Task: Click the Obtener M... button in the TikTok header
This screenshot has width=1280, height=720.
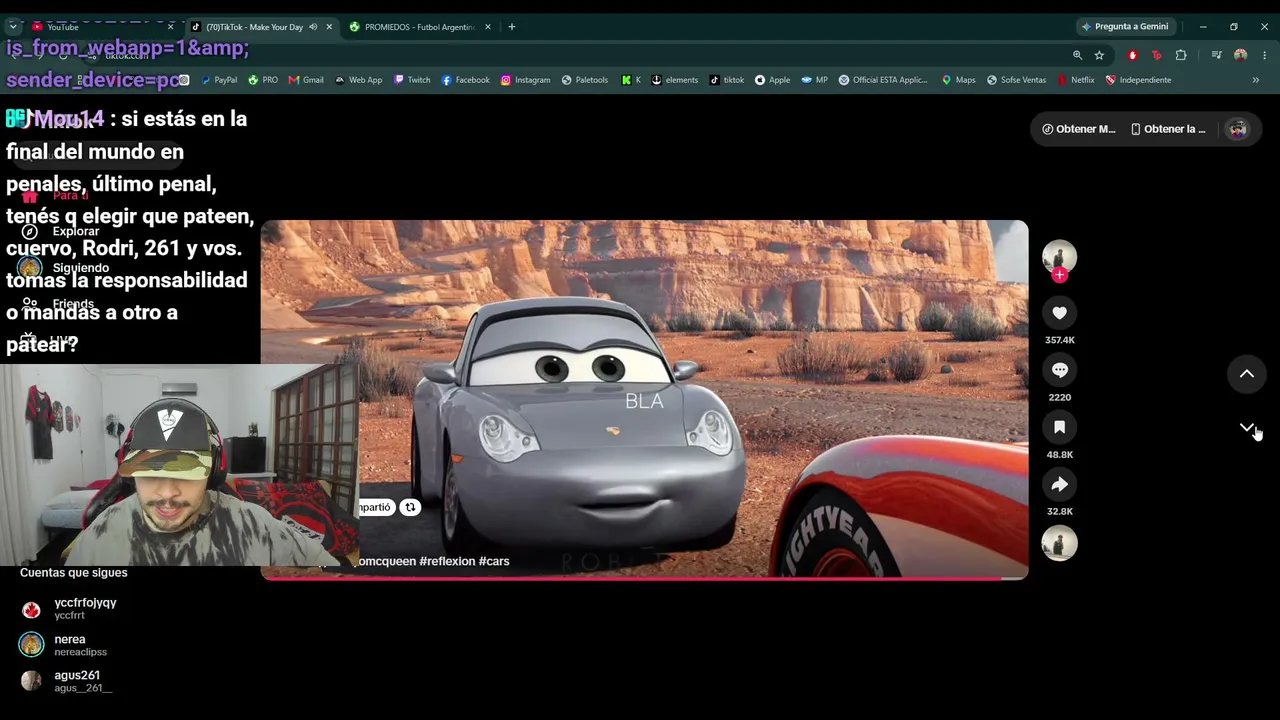Action: pyautogui.click(x=1078, y=129)
